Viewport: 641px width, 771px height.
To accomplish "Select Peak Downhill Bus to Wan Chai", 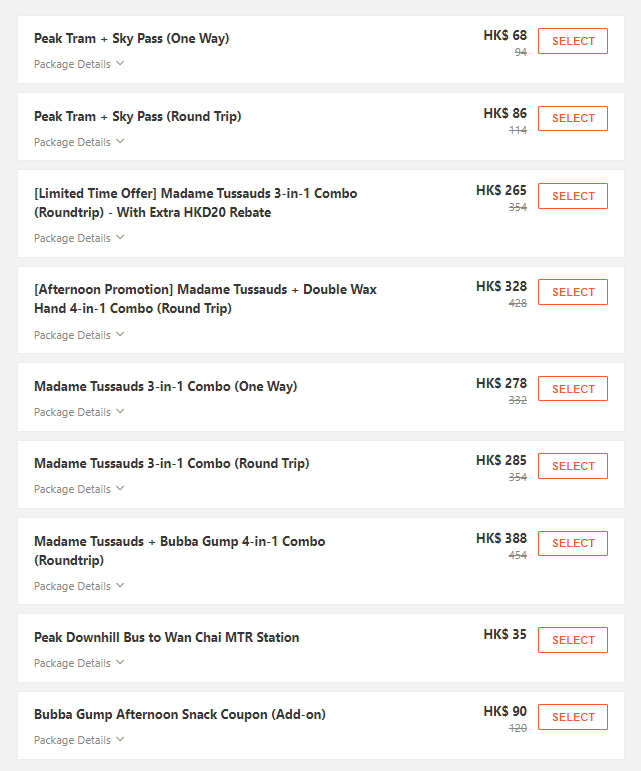I will (572, 640).
